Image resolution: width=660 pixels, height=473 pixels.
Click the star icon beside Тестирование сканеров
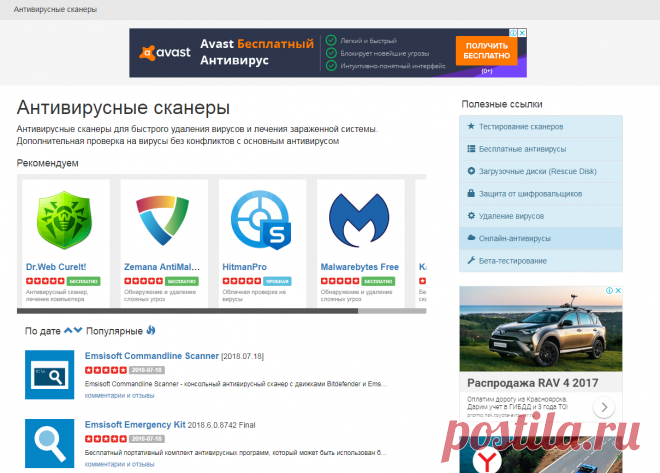(x=471, y=126)
